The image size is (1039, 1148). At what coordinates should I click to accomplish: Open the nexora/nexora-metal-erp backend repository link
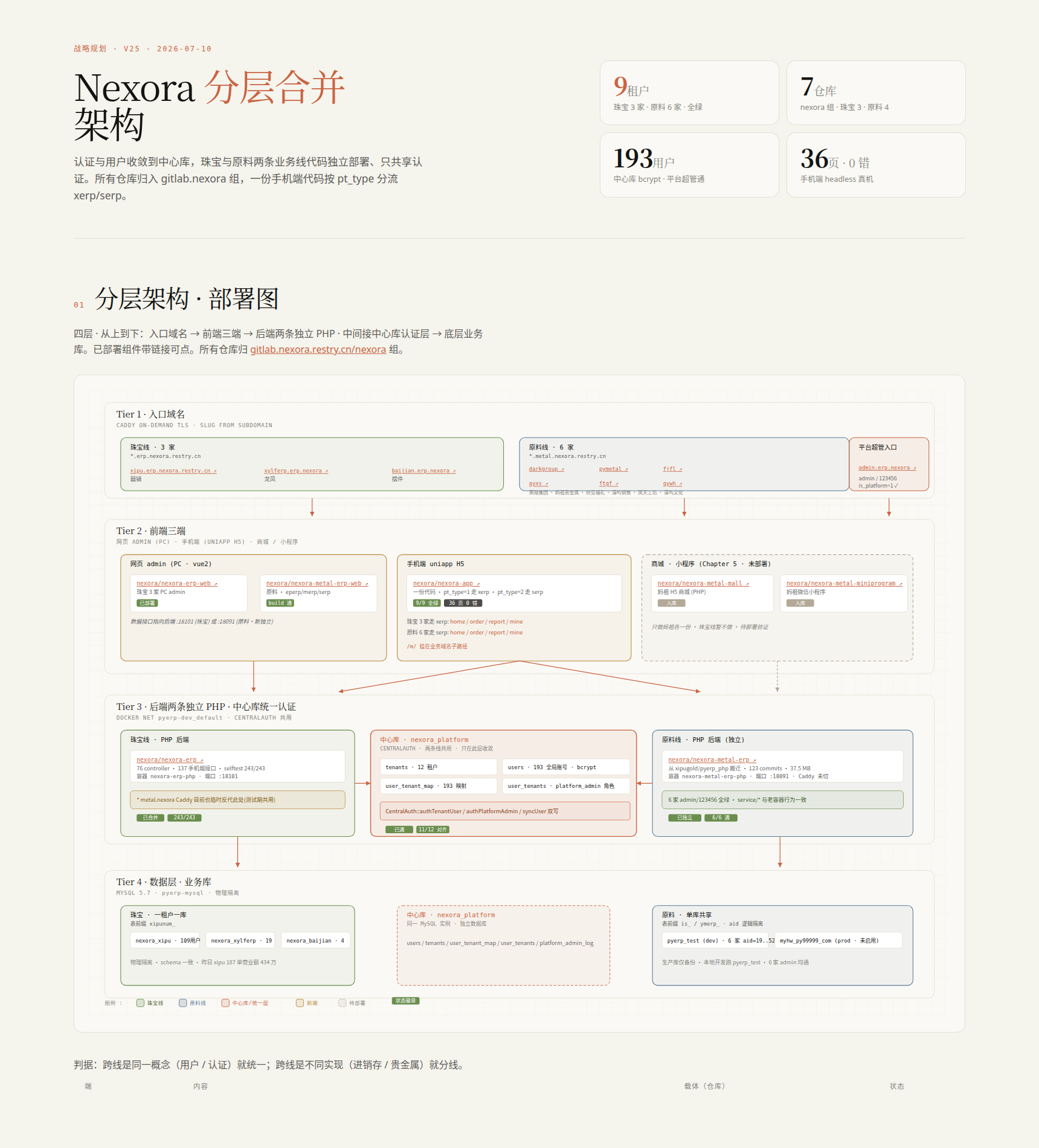pyautogui.click(x=712, y=760)
